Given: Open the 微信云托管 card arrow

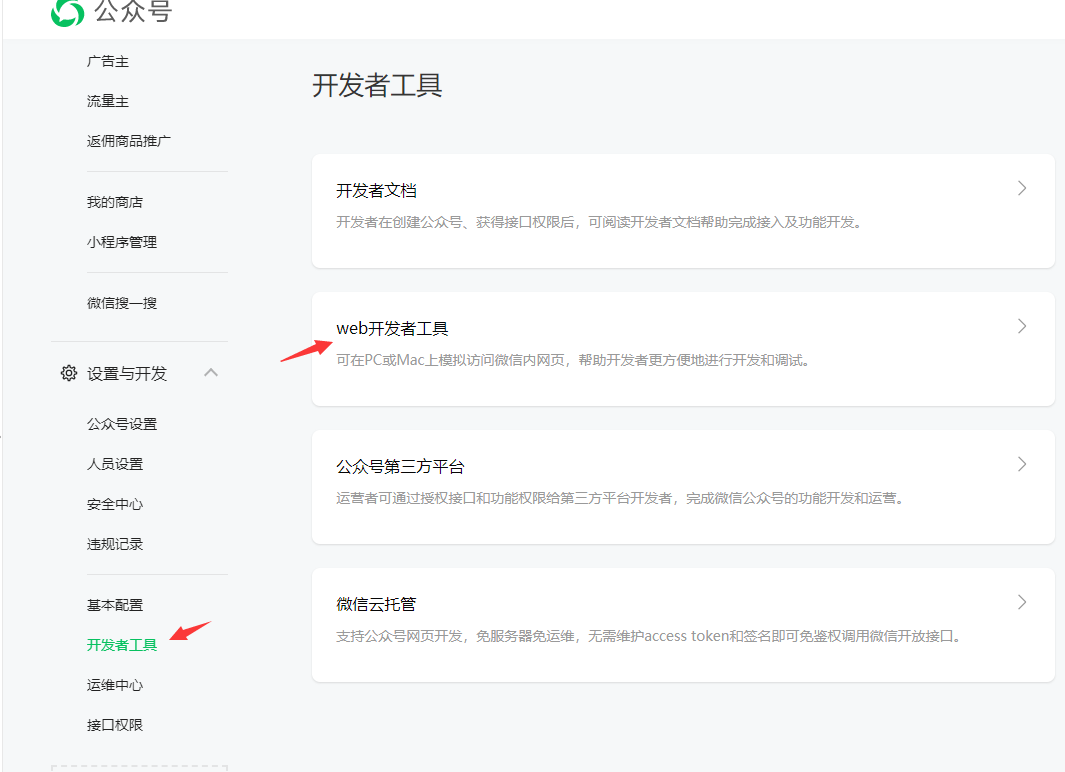Looking at the screenshot, I should [1022, 602].
